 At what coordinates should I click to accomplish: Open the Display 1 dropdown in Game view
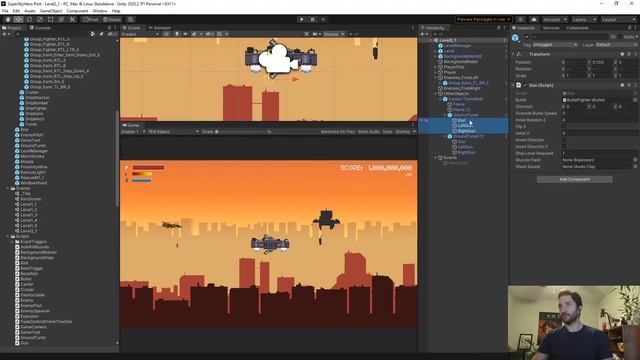point(133,131)
